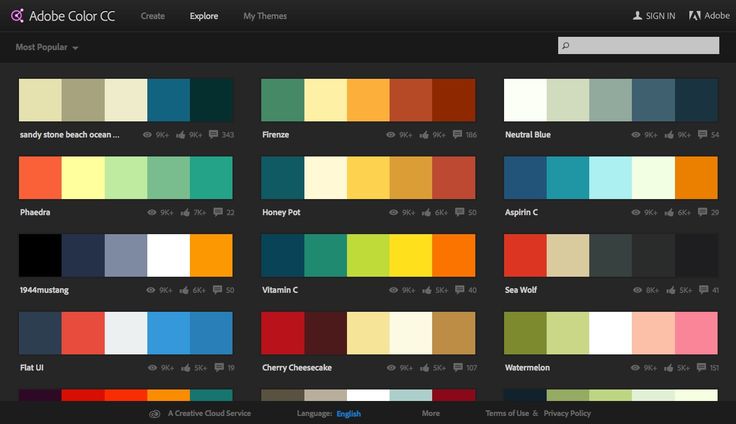Click the Adobe Color CC logo icon
The width and height of the screenshot is (736, 424).
[x=17, y=16]
